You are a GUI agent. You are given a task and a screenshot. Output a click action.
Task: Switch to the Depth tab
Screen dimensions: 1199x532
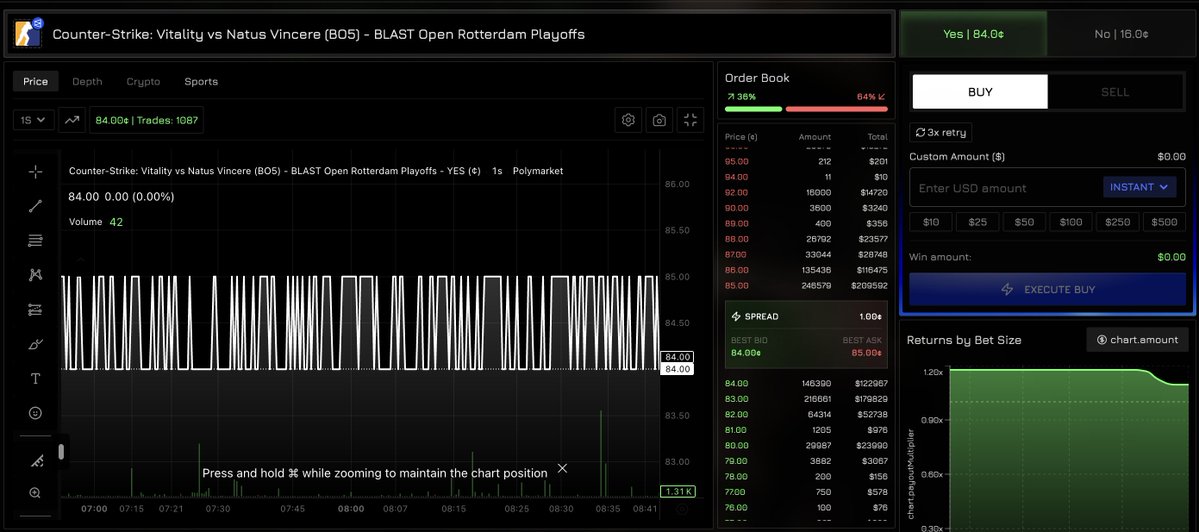point(87,81)
